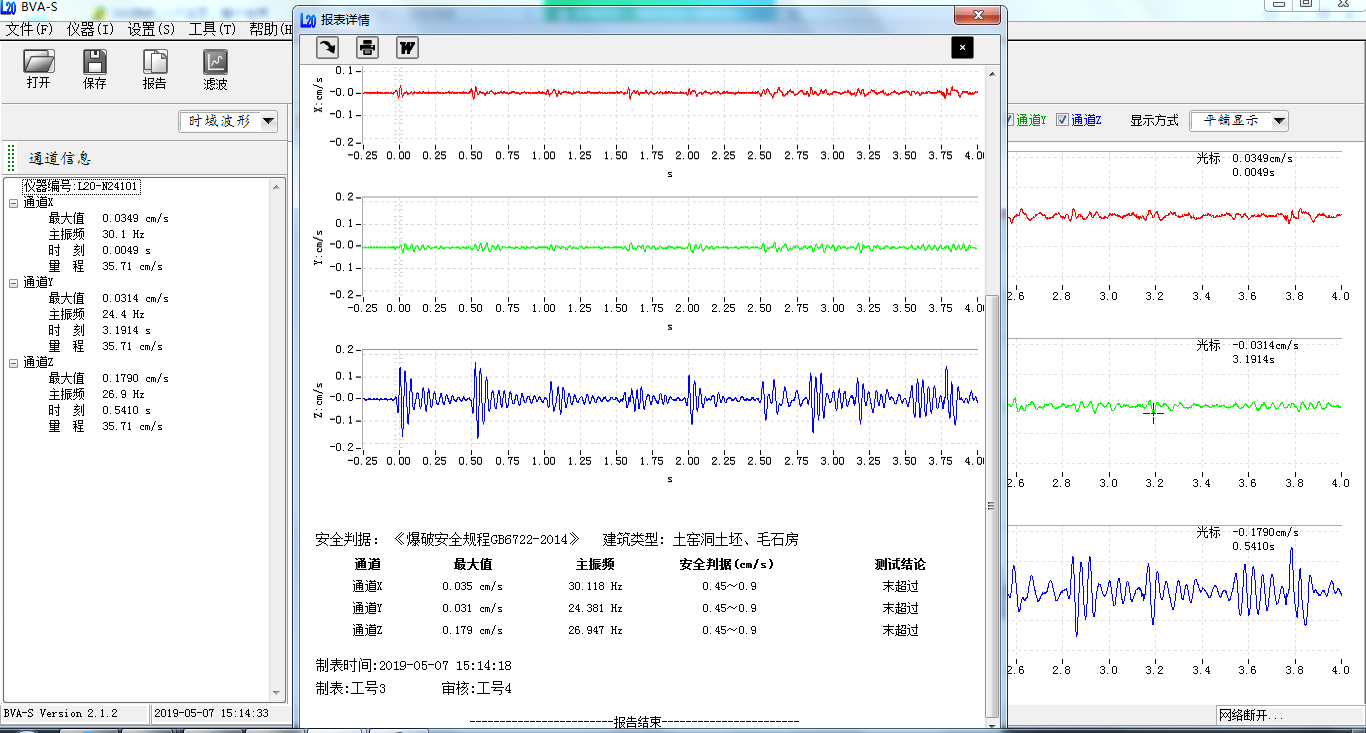1366x733 pixels.
Task: Select 通道Z 主振频 26.9 Hz row
Action: point(96,394)
